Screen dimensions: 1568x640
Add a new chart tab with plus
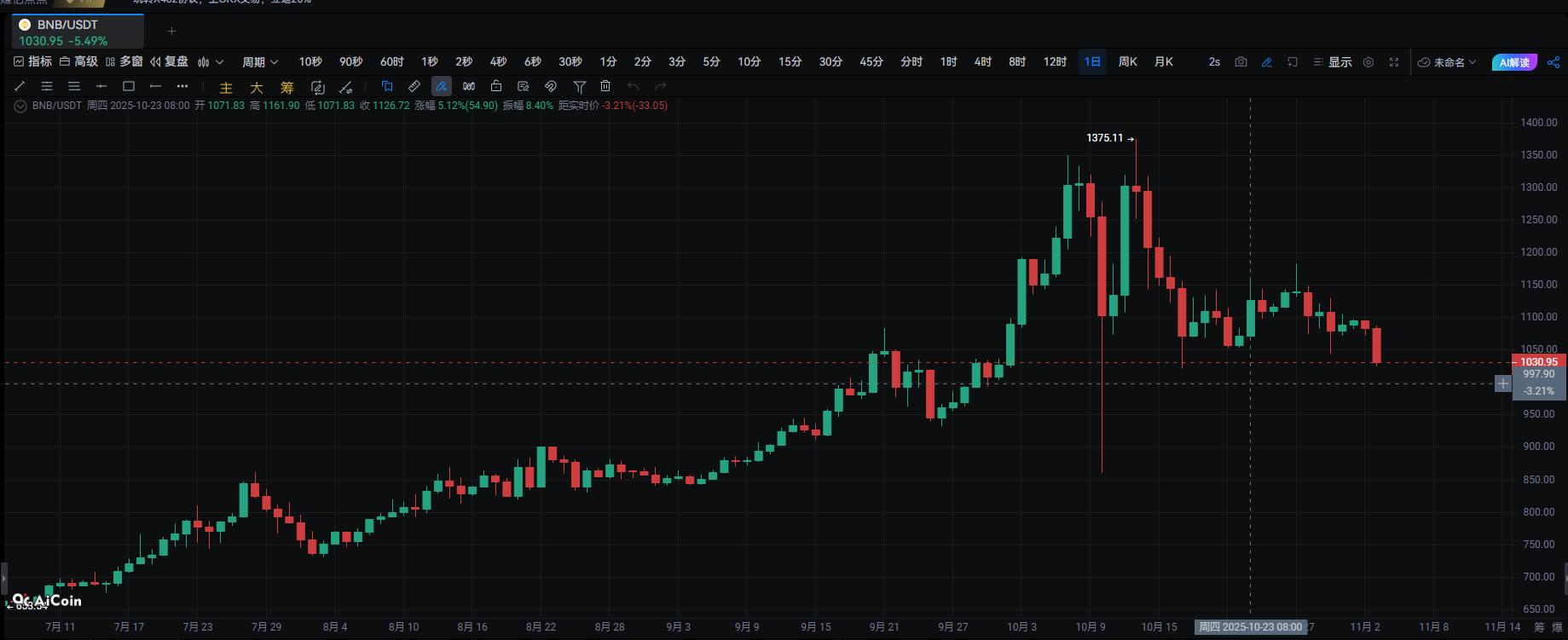coord(171,32)
